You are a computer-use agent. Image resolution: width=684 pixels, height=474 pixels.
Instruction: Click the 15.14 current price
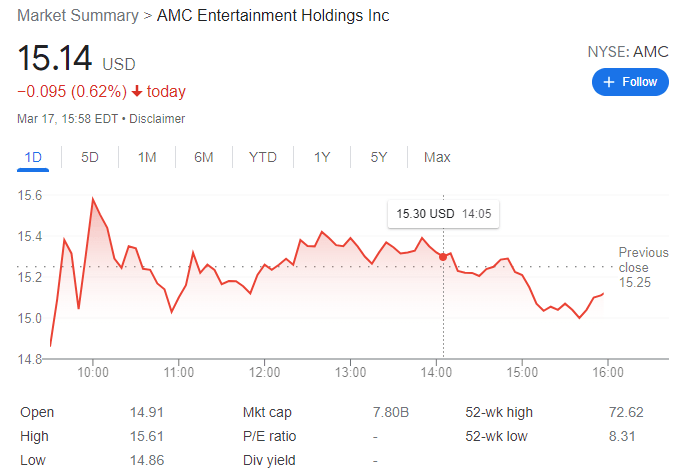point(55,60)
